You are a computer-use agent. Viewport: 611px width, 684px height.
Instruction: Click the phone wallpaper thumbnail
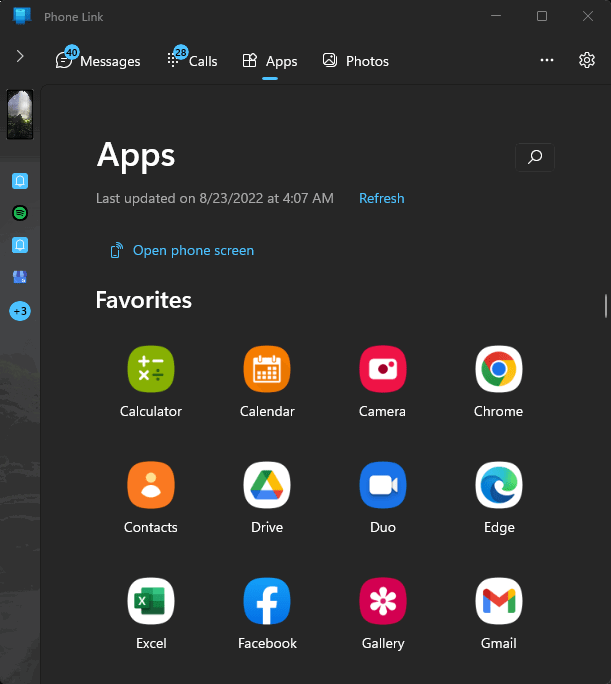click(20, 114)
